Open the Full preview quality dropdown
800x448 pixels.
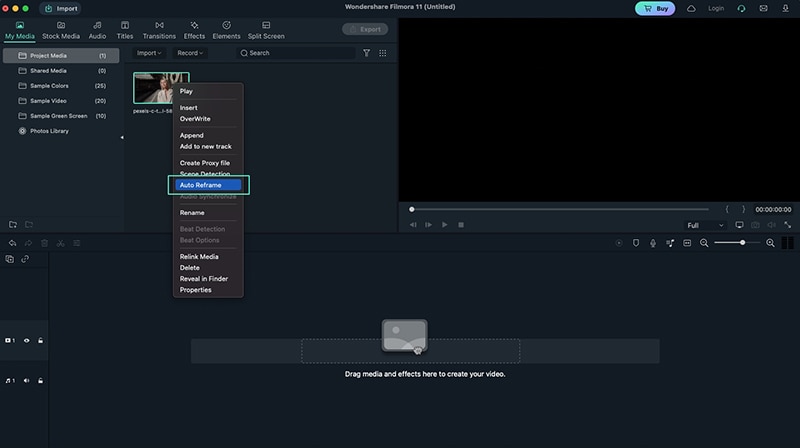(x=705, y=225)
